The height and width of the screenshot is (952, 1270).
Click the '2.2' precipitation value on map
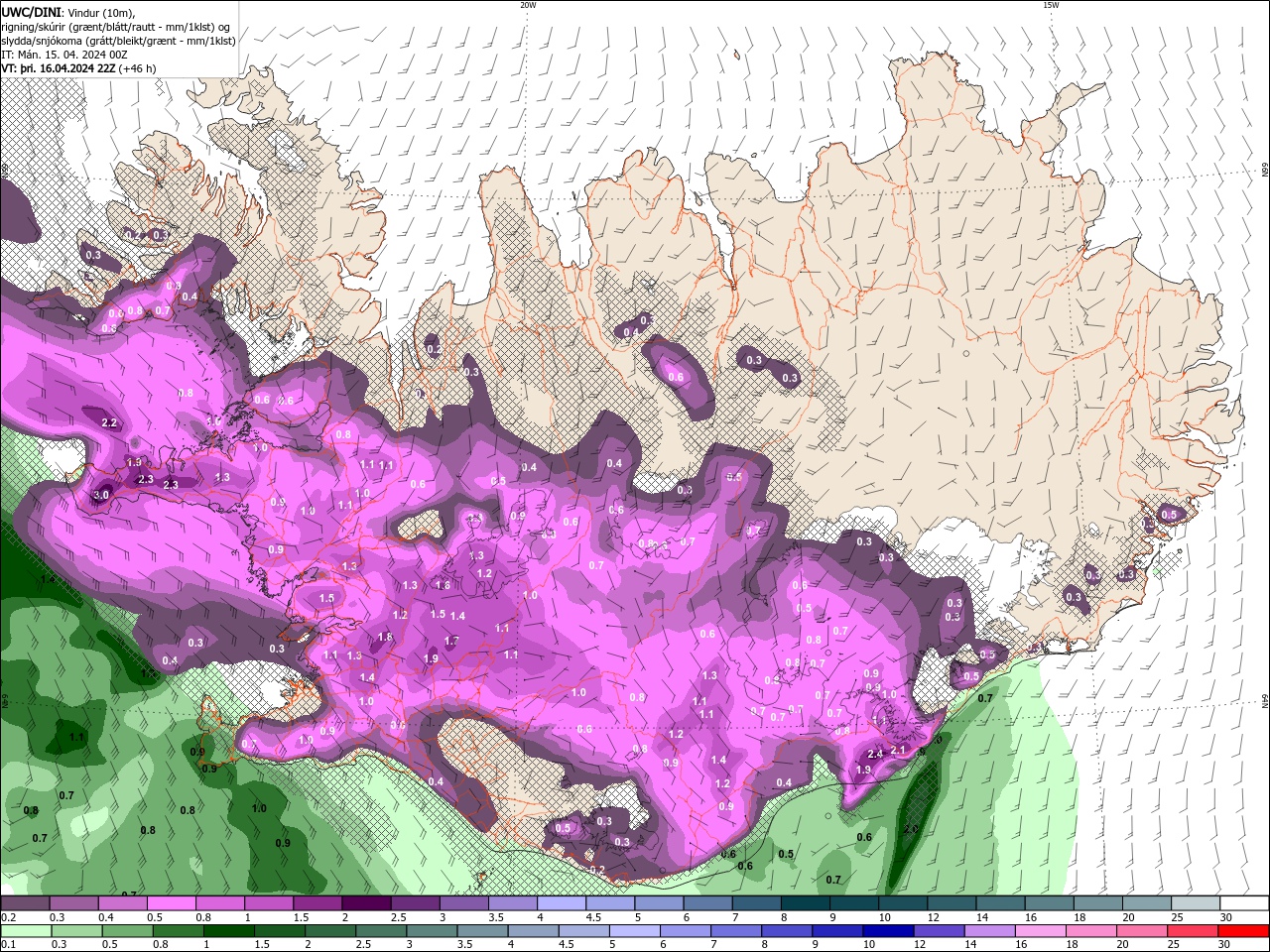109,423
